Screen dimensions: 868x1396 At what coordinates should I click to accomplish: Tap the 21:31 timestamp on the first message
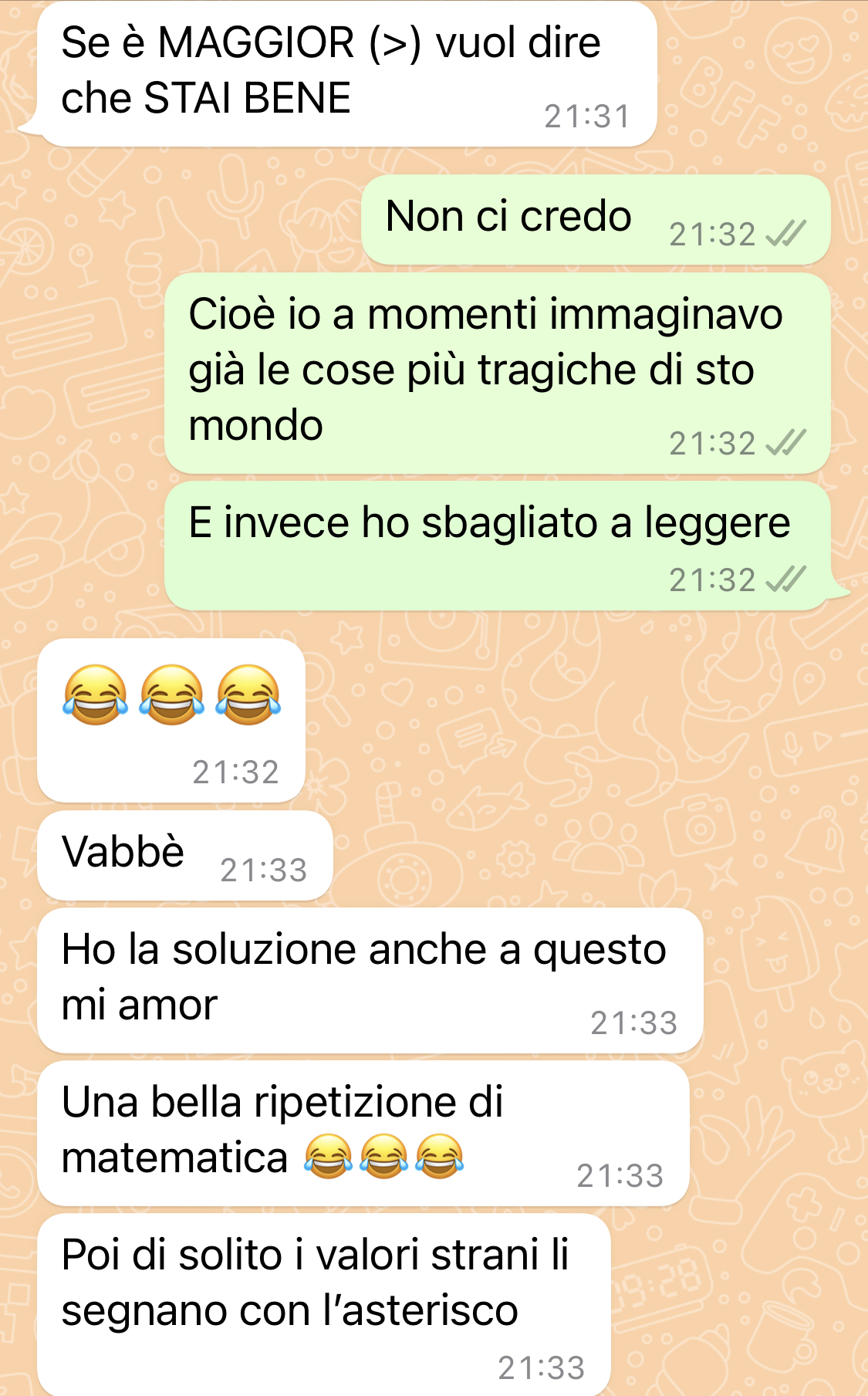pos(587,117)
